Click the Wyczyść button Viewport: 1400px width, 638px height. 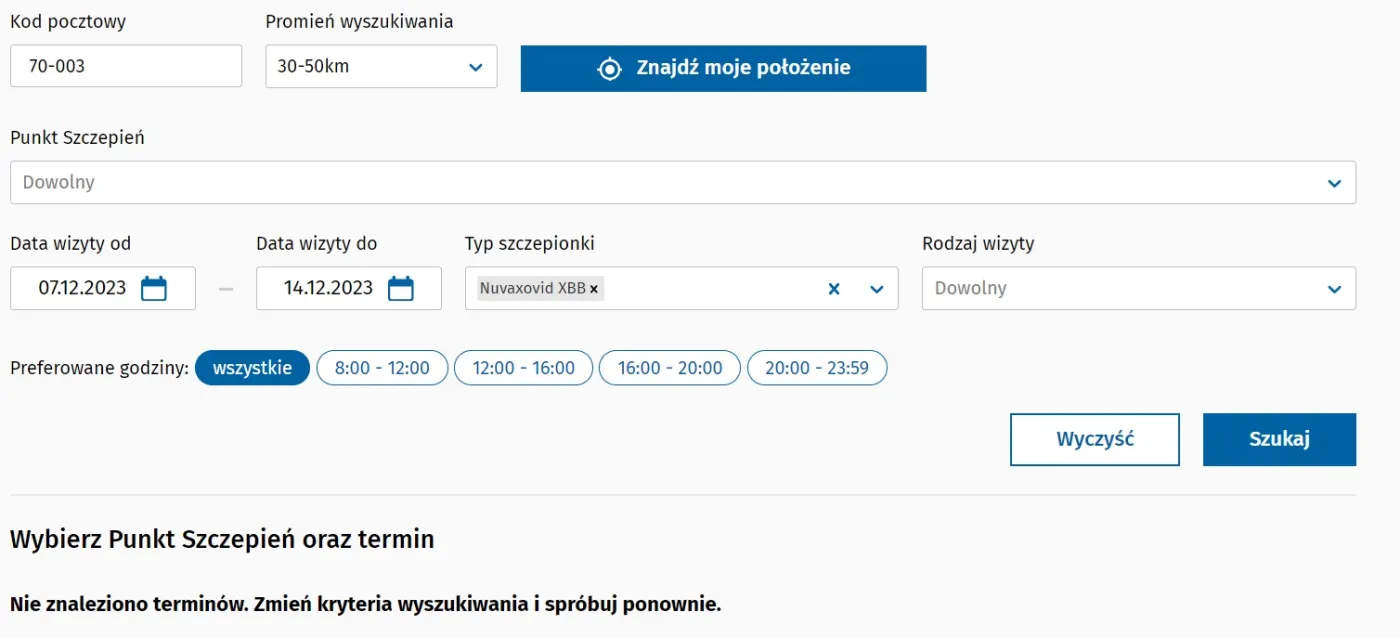1095,440
